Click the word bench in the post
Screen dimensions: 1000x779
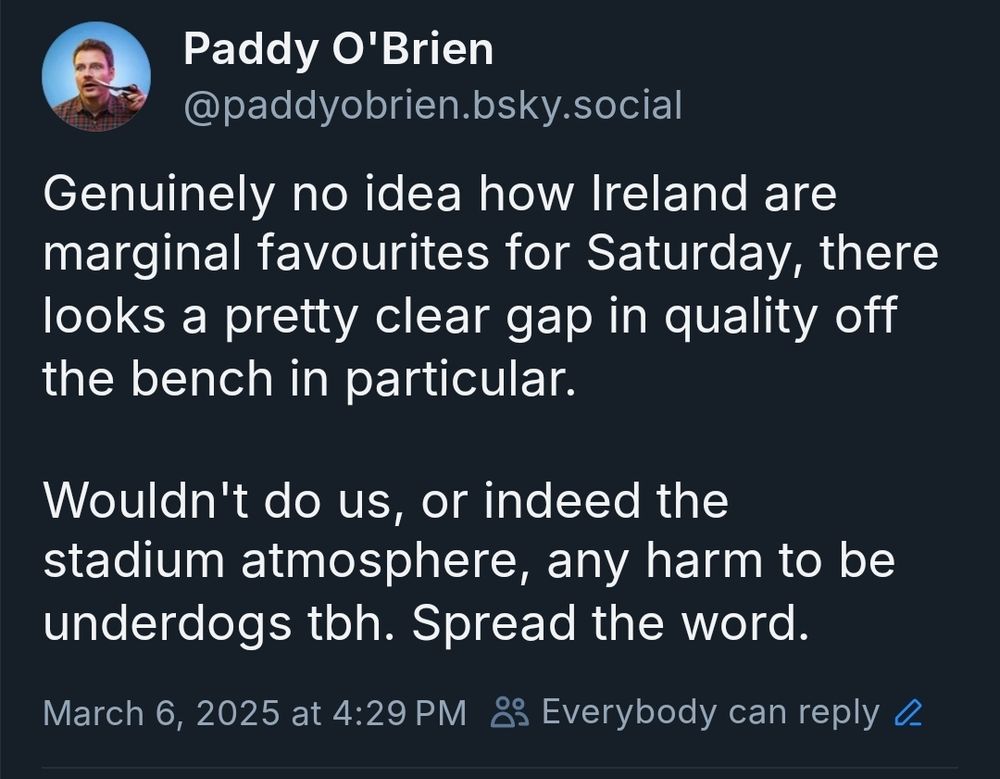202,378
